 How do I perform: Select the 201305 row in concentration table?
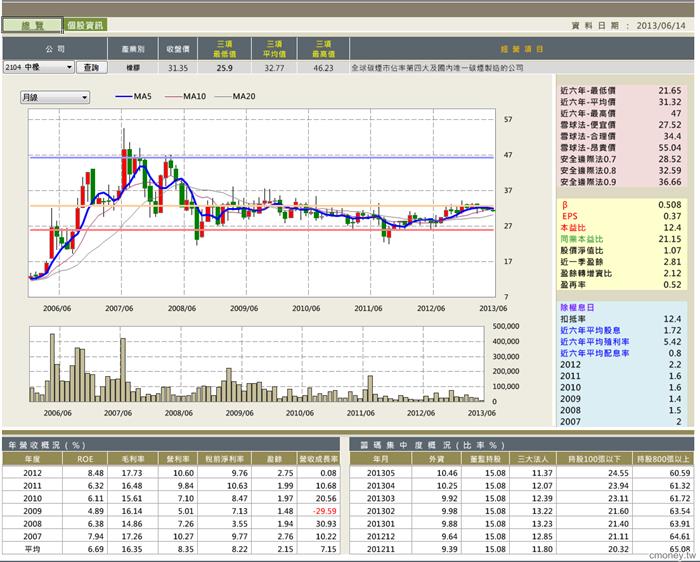click(521, 473)
